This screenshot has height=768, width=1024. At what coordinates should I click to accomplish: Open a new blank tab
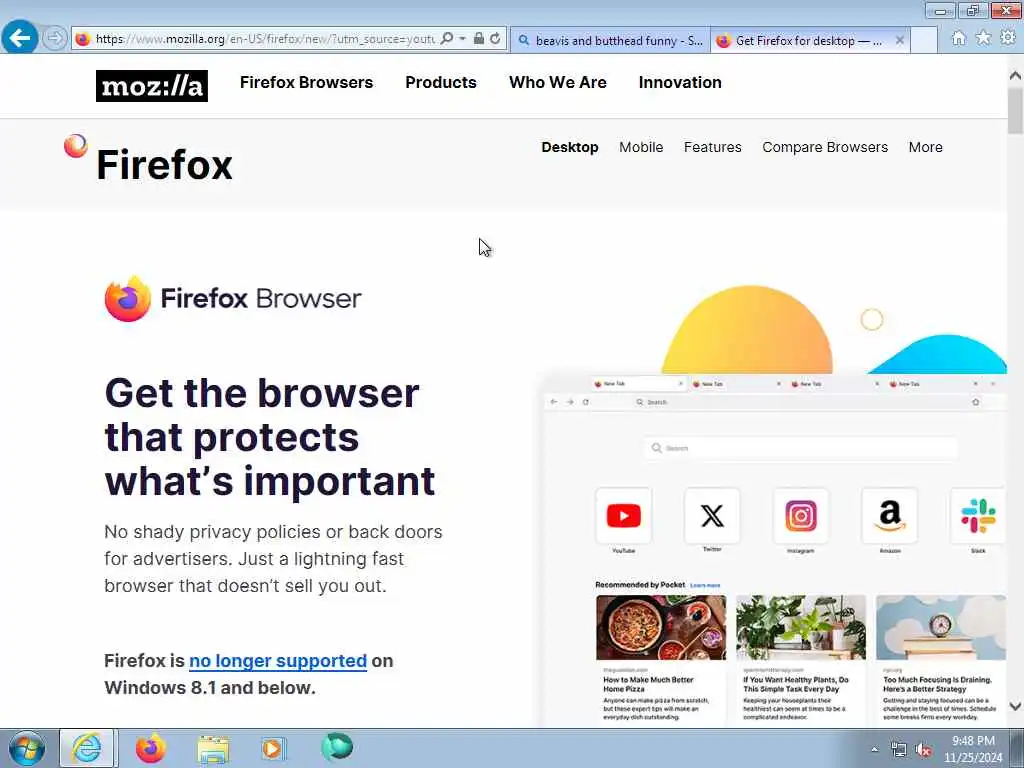924,40
